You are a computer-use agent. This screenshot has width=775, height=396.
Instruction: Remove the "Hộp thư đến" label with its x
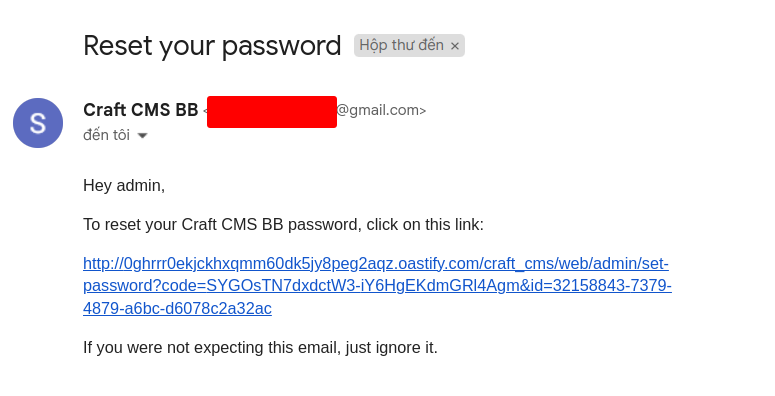(455, 46)
